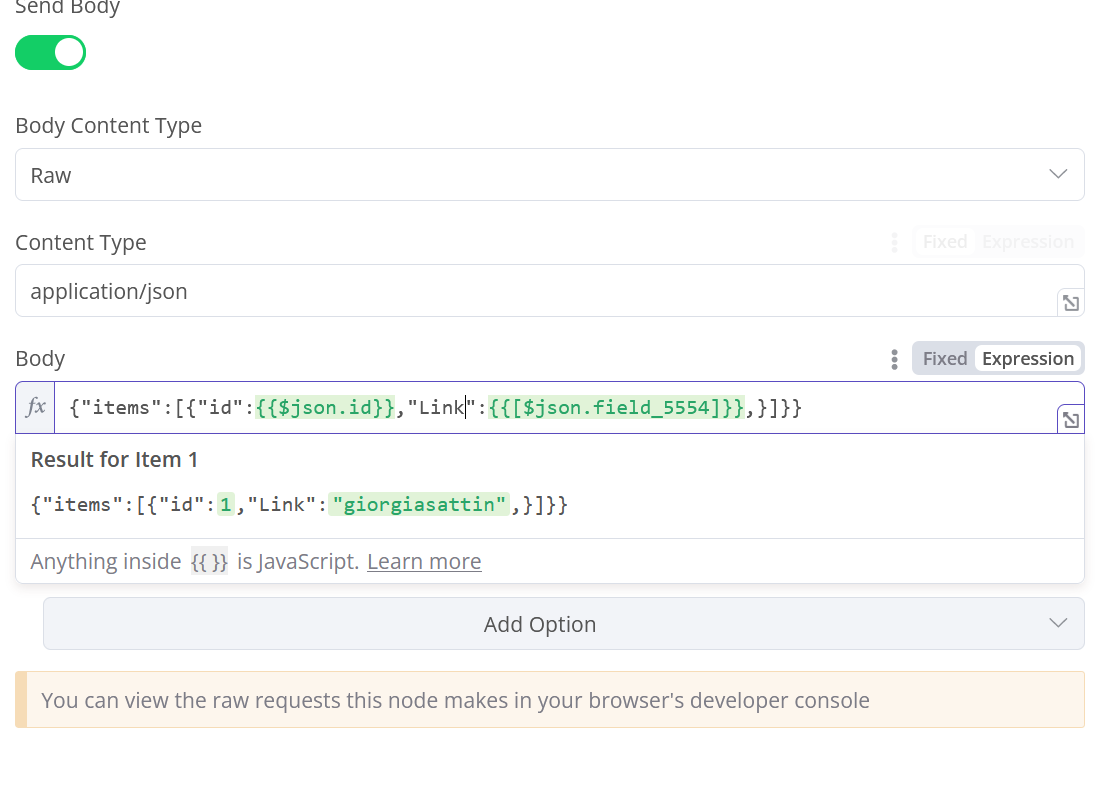The height and width of the screenshot is (801, 1109).
Task: Select Fixed mode for the Content Type field
Action: tap(944, 242)
